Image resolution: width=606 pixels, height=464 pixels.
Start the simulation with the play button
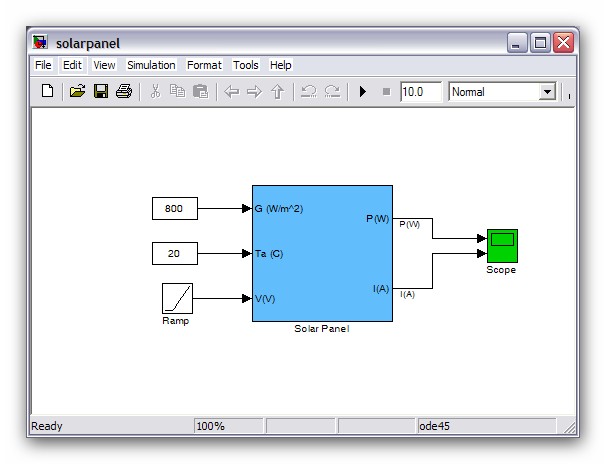(363, 92)
